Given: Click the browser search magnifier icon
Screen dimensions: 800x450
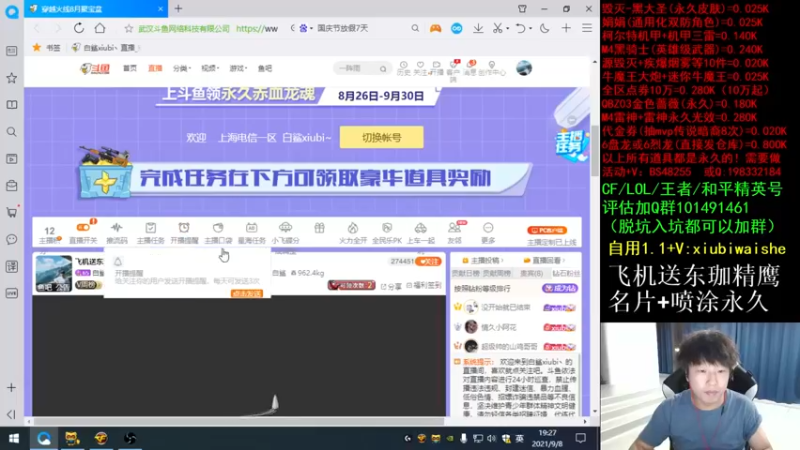Looking at the screenshot, I should pos(415,29).
